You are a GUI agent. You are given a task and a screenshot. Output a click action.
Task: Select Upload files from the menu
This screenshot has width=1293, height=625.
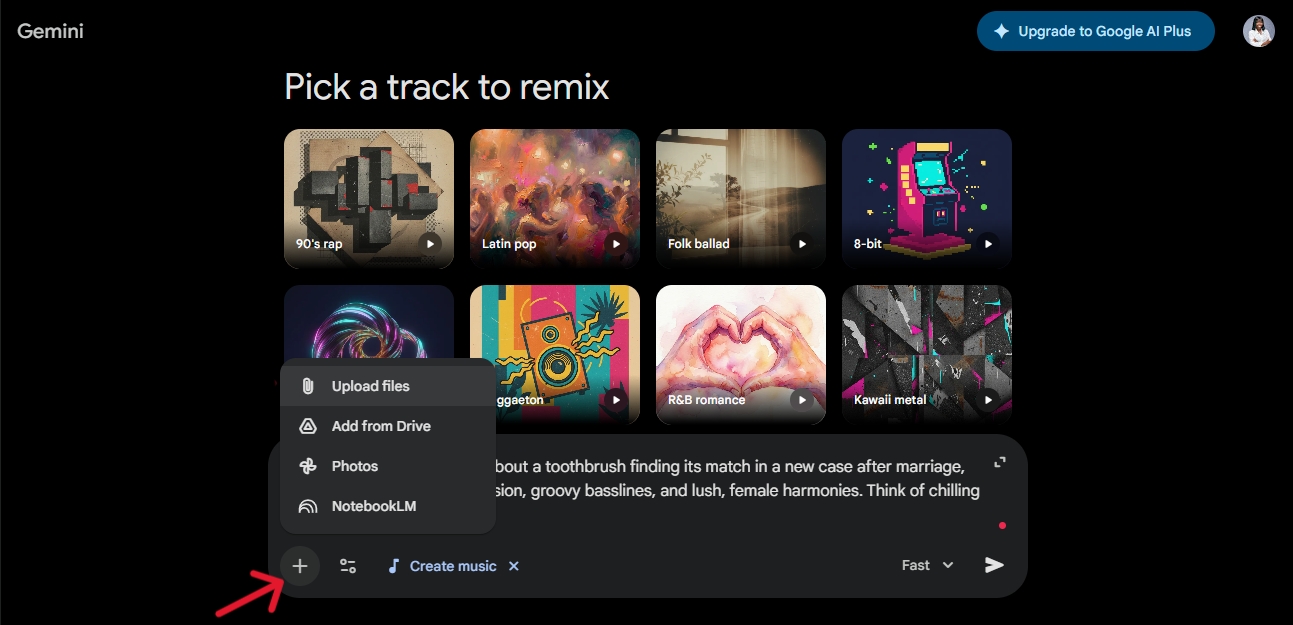(370, 386)
